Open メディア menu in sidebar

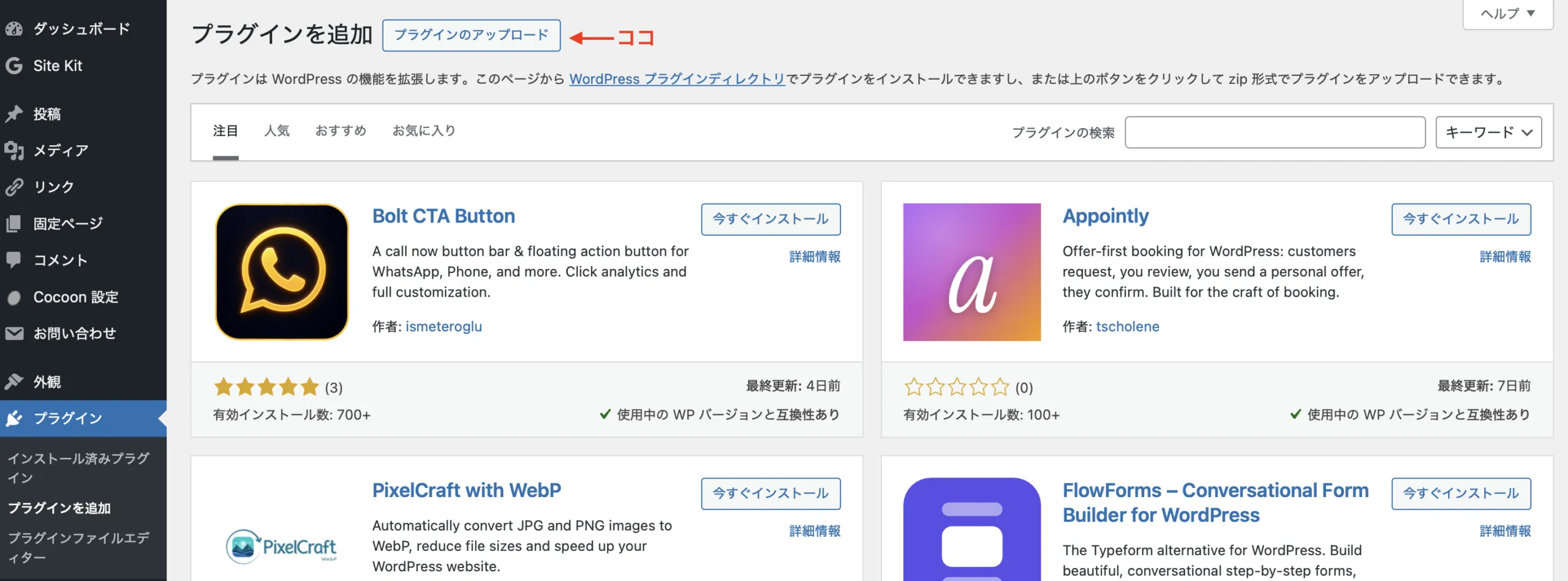[x=61, y=150]
